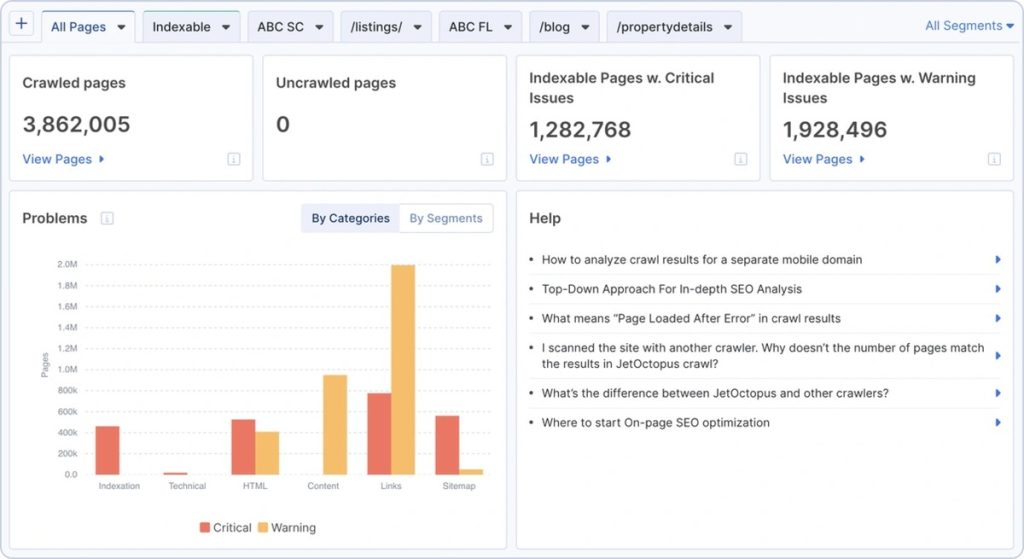
Task: Select the /blog segment tab
Action: (x=555, y=27)
